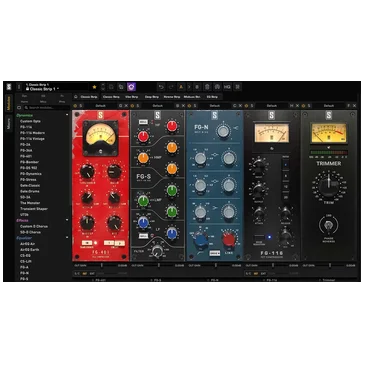This screenshot has width=365, height=365.
Task: Bypass the FG-N module power button
Action: tap(189, 106)
